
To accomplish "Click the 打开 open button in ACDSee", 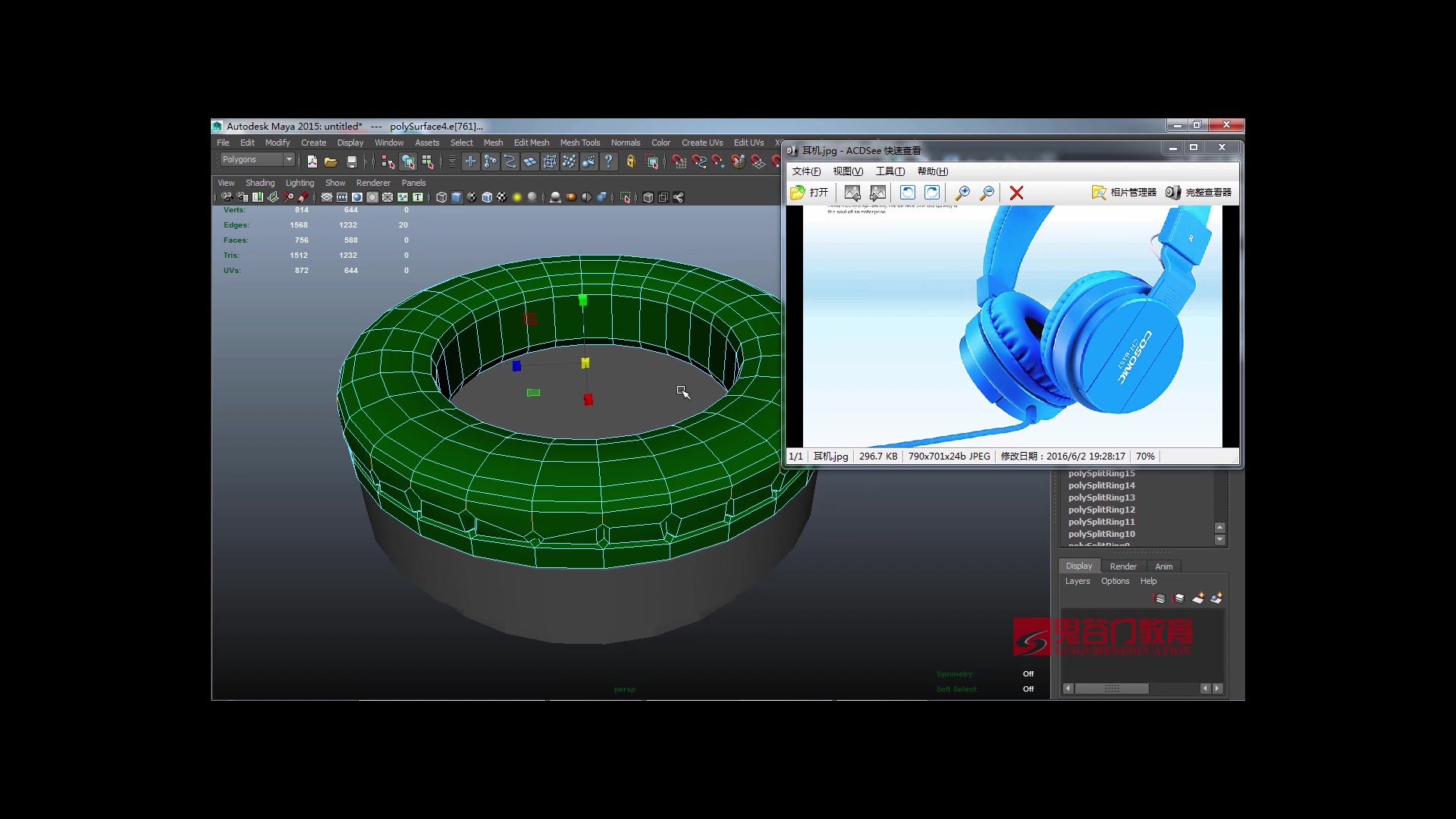I will click(809, 193).
